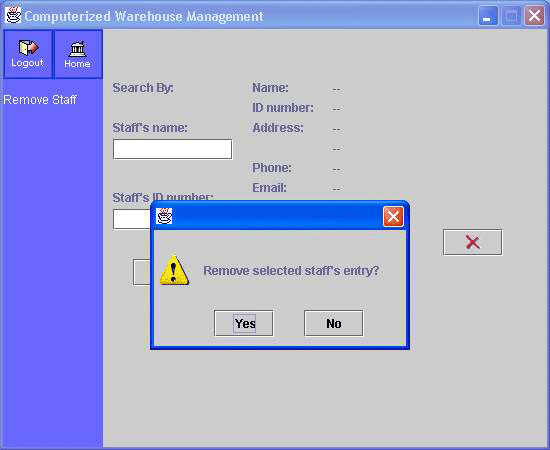Confirm removal by clicking Yes

coord(244,323)
